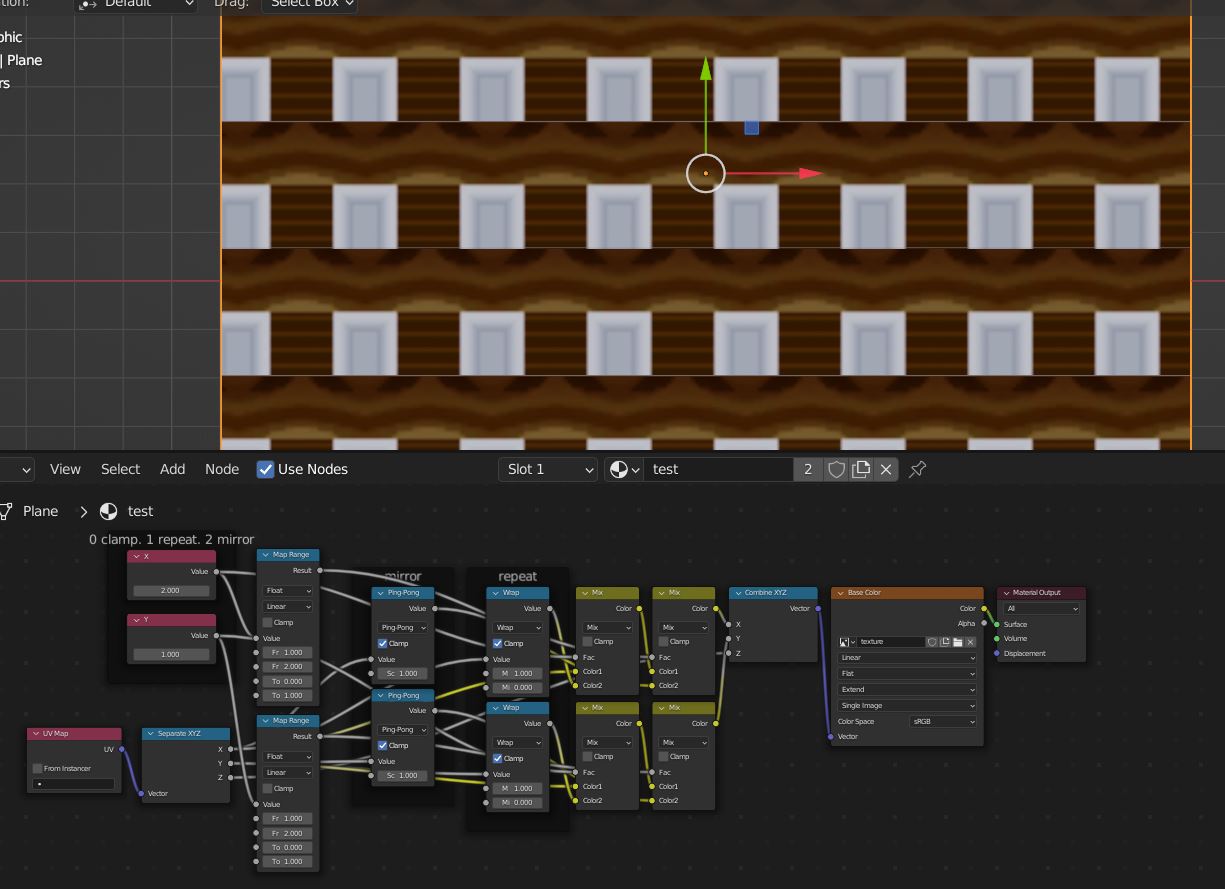This screenshot has width=1225, height=889.
Task: Click the X node 2.000 value field
Action: point(171,590)
